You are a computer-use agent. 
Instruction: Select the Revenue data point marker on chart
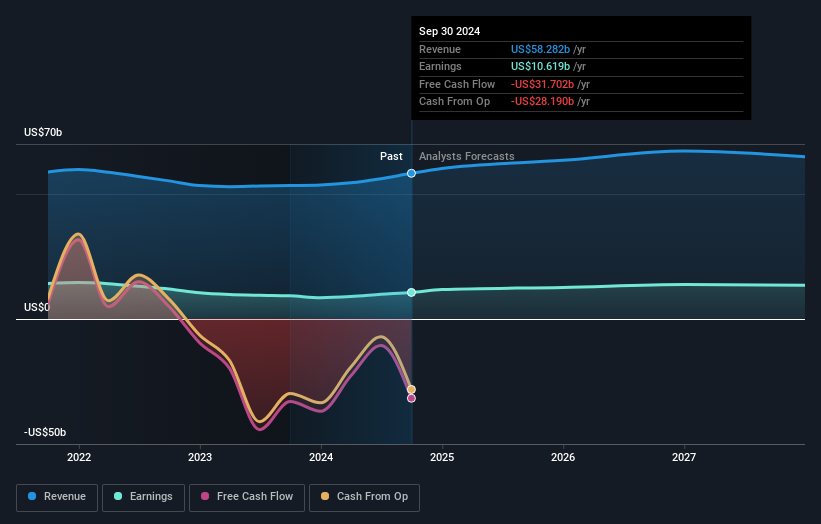coord(412,173)
